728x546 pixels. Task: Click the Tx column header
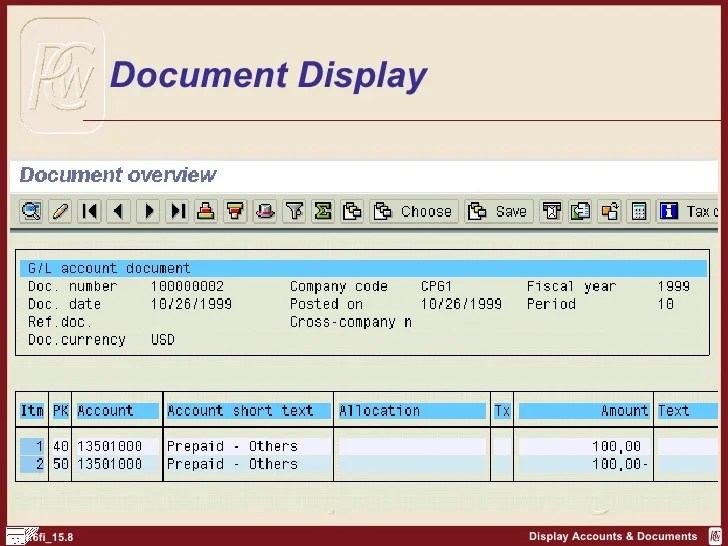502,411
